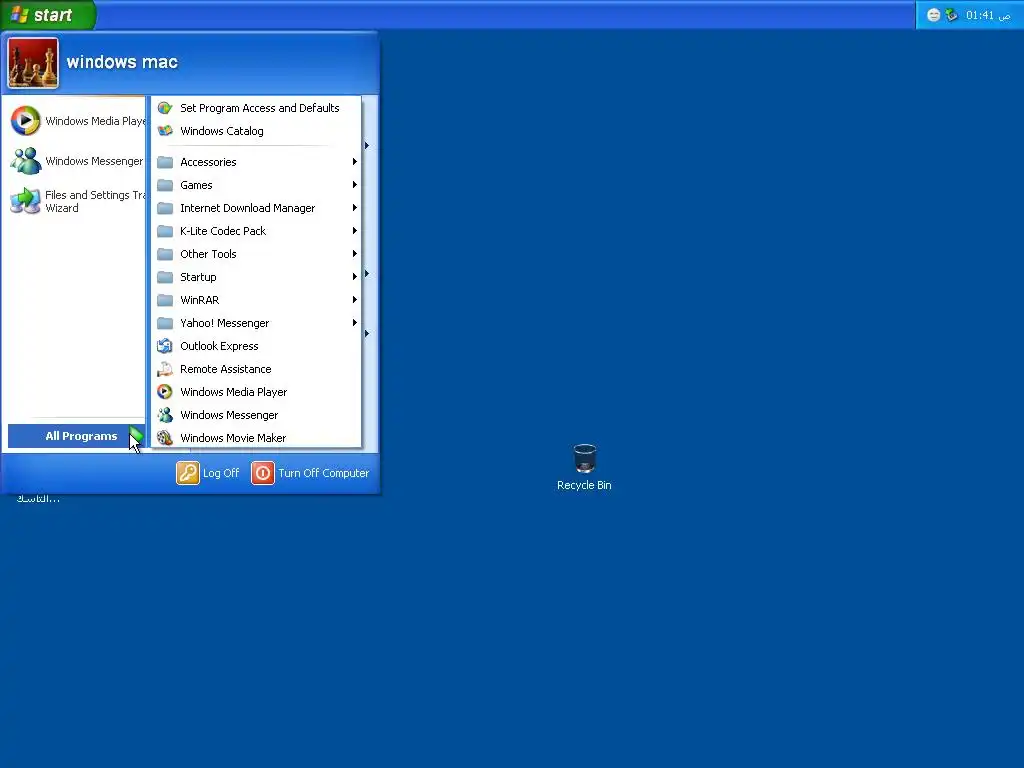Click the Windows Media Player icon in pinned list
The width and height of the screenshot is (1024, 768).
(25, 121)
